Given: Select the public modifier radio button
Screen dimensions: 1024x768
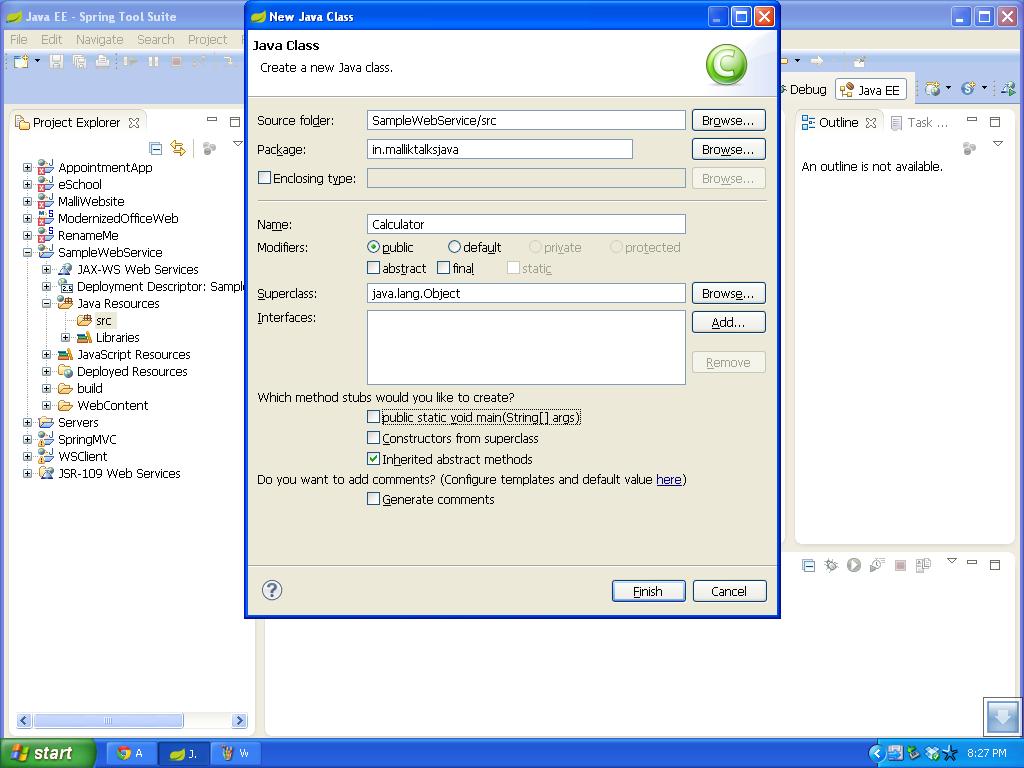Looking at the screenshot, I should click(373, 247).
